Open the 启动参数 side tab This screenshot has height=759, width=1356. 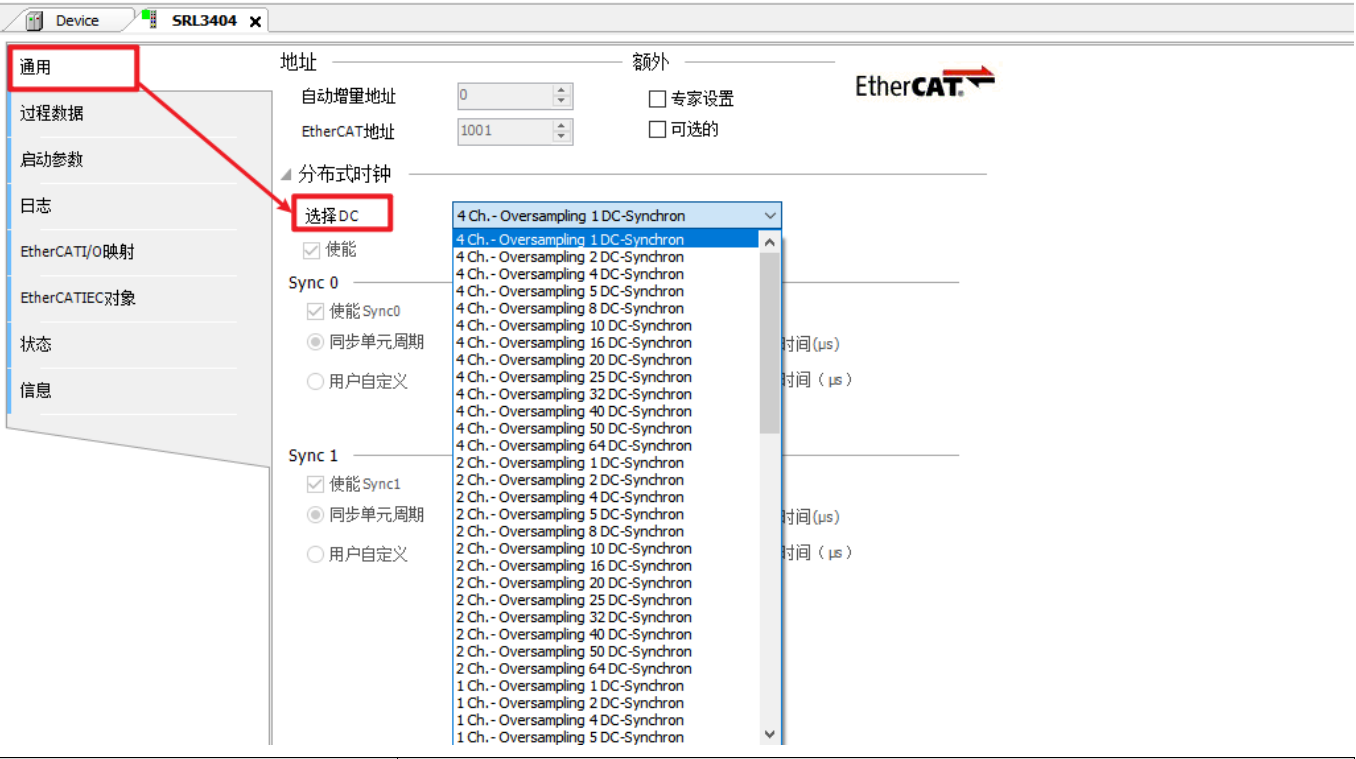[x=52, y=160]
